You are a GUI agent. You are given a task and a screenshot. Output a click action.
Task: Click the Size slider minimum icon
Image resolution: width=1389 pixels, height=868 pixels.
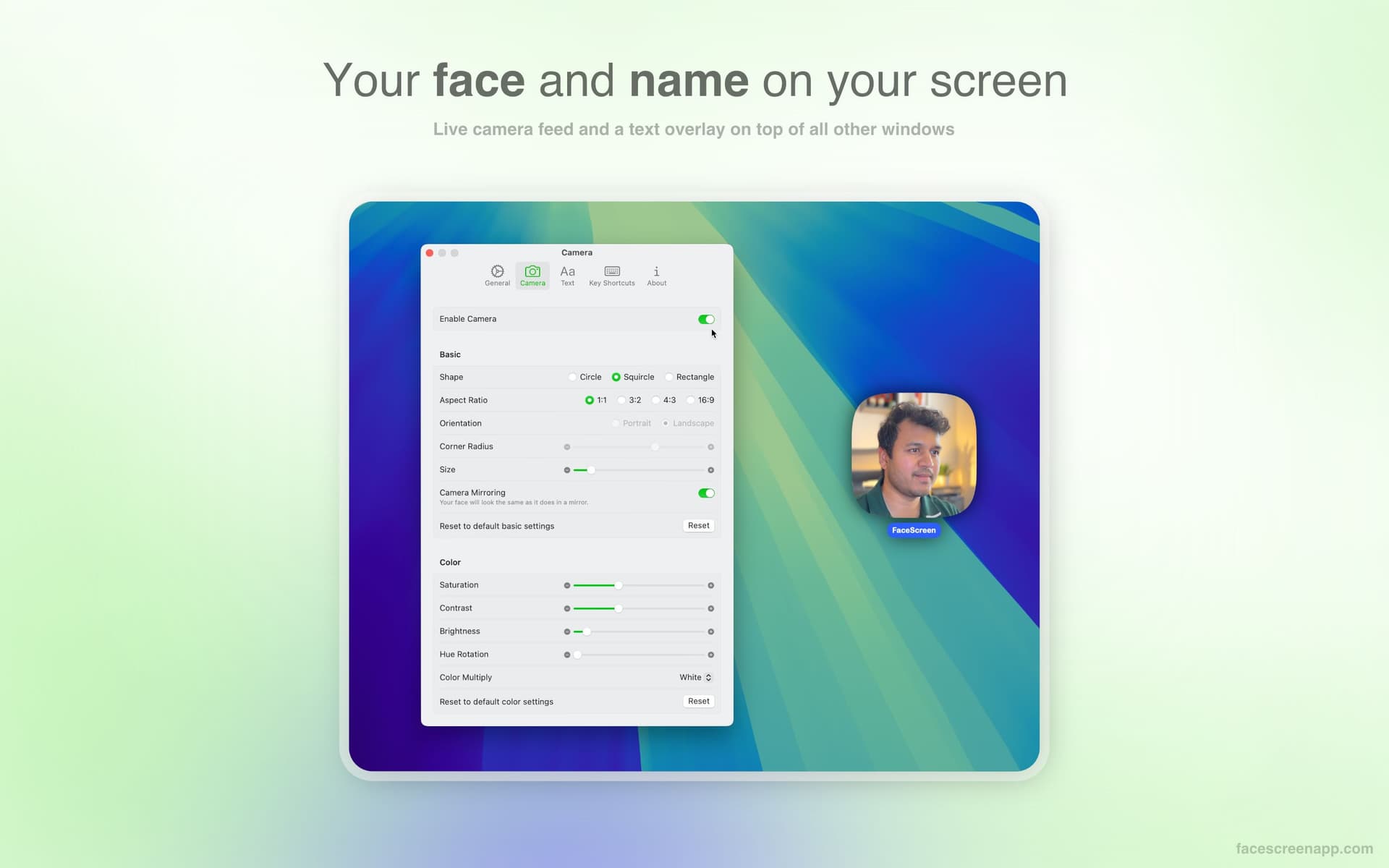(567, 470)
